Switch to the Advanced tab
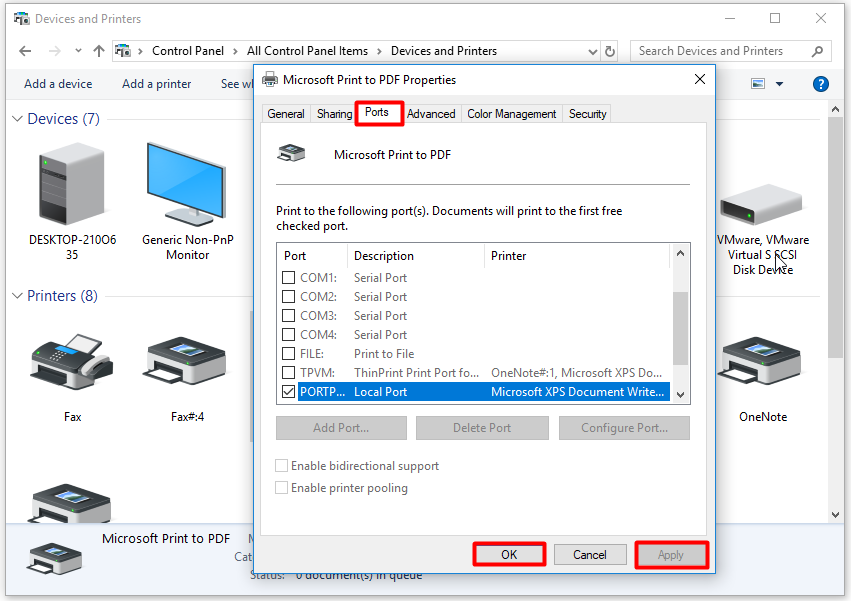The image size is (851, 601). pyautogui.click(x=431, y=114)
